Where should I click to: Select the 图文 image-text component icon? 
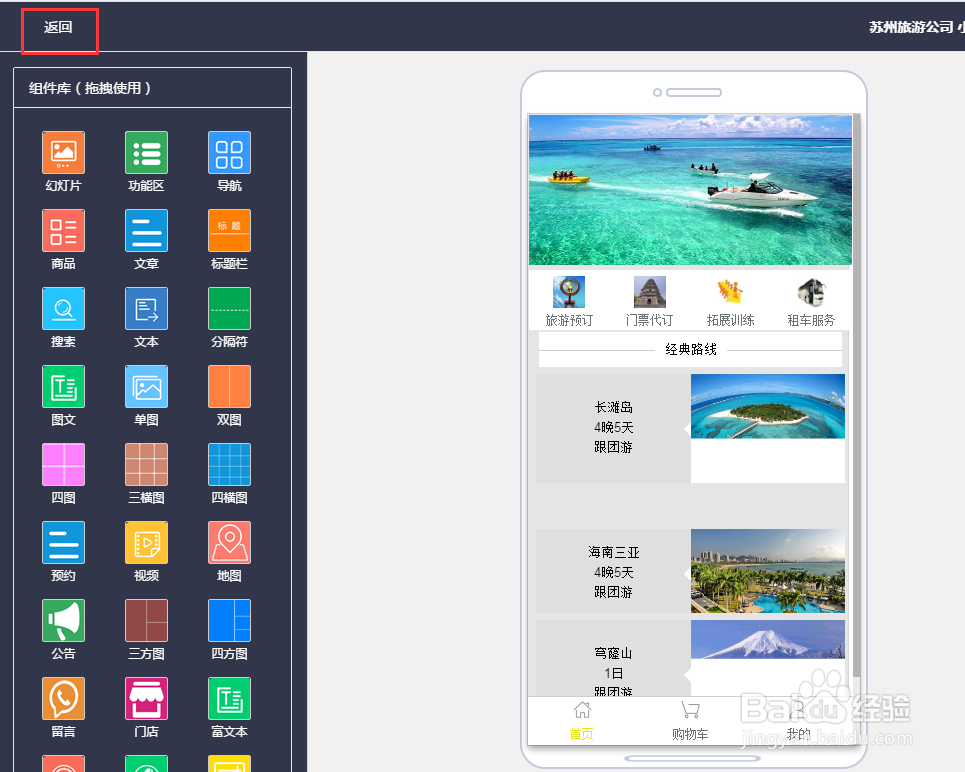pyautogui.click(x=63, y=387)
